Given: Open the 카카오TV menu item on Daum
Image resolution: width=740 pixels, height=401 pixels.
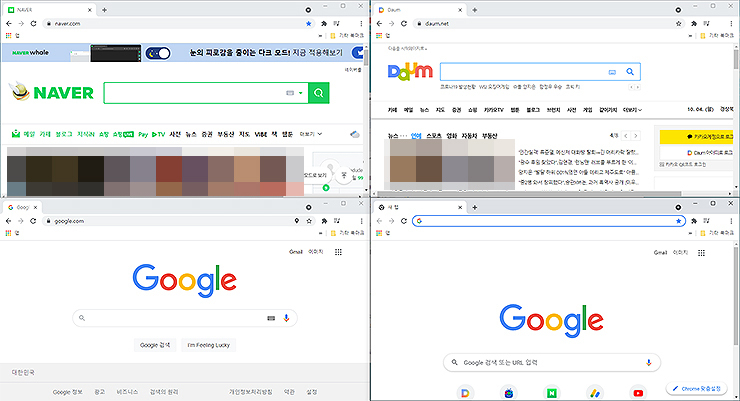Looking at the screenshot, I should point(493,109).
